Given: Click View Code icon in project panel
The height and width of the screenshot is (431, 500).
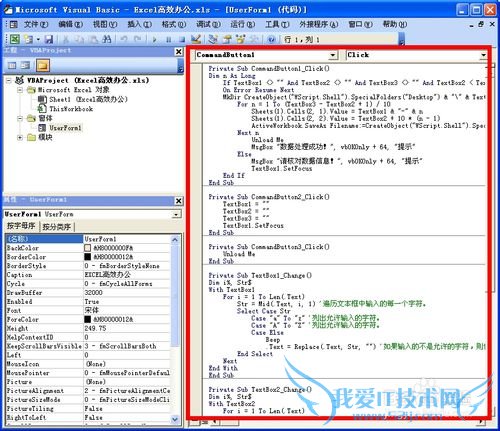Looking at the screenshot, I should click(x=12, y=65).
